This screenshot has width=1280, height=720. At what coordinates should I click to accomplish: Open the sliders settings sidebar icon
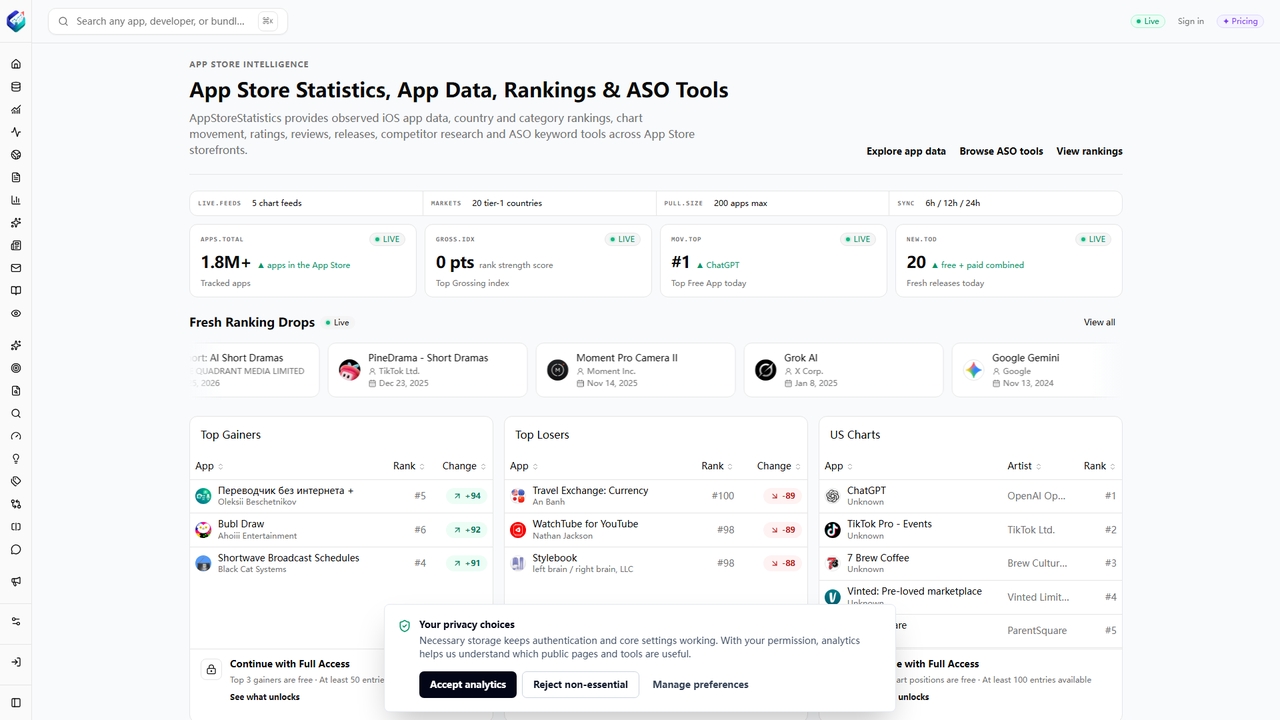click(15, 621)
